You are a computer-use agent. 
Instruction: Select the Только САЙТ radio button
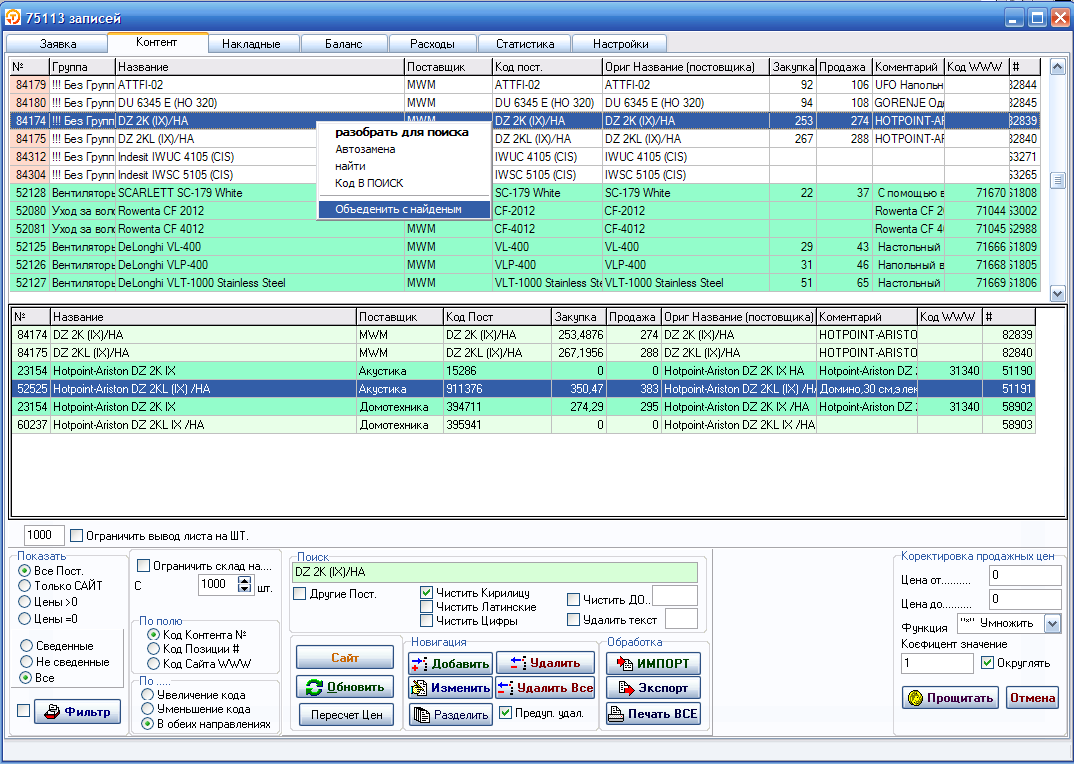pos(25,586)
